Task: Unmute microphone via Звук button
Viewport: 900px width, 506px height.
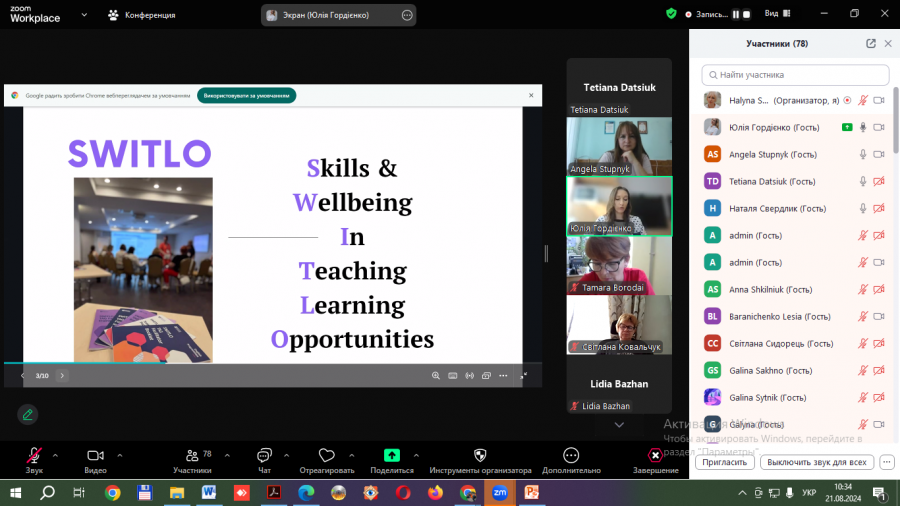Action: point(34,461)
